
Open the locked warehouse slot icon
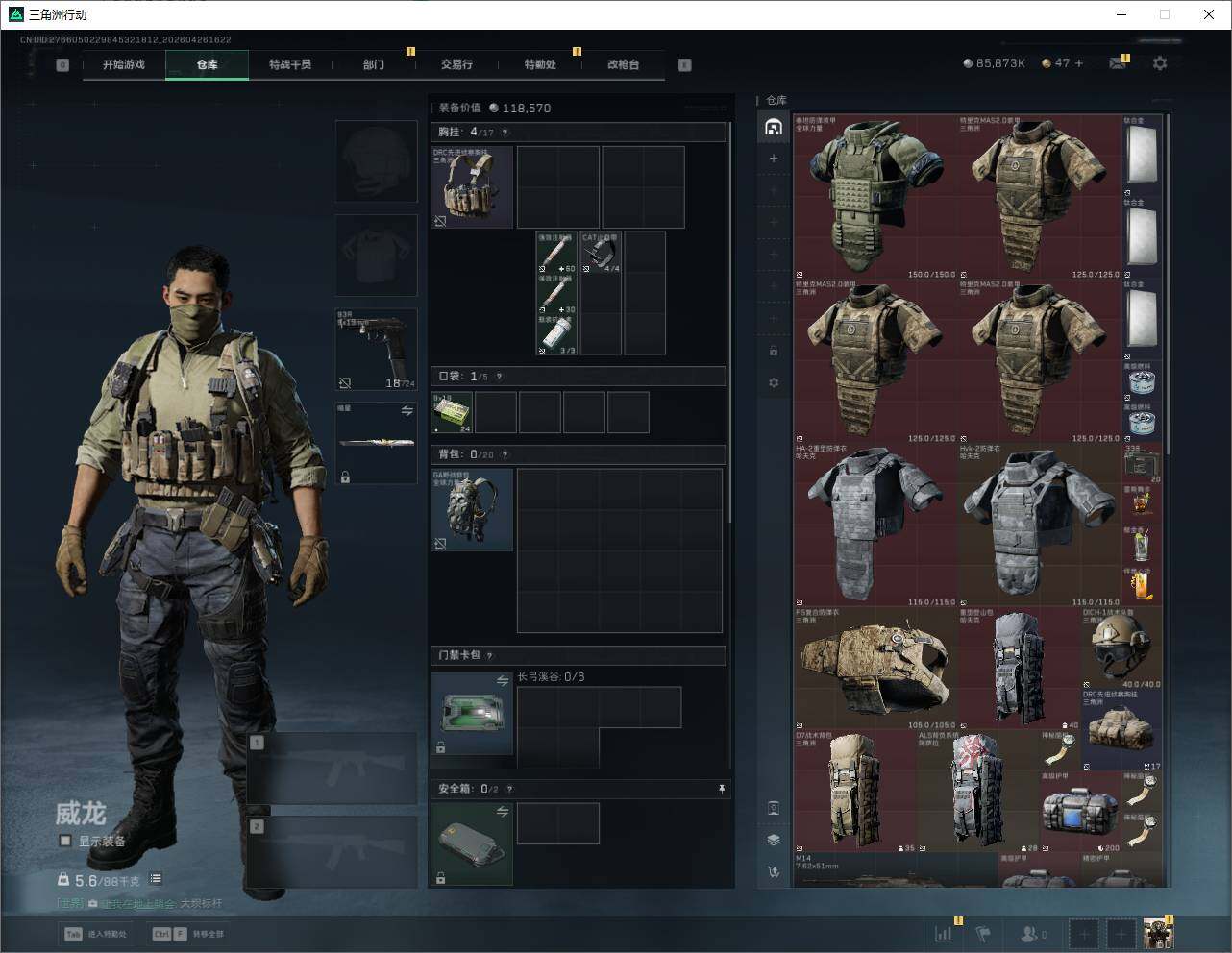(x=774, y=351)
